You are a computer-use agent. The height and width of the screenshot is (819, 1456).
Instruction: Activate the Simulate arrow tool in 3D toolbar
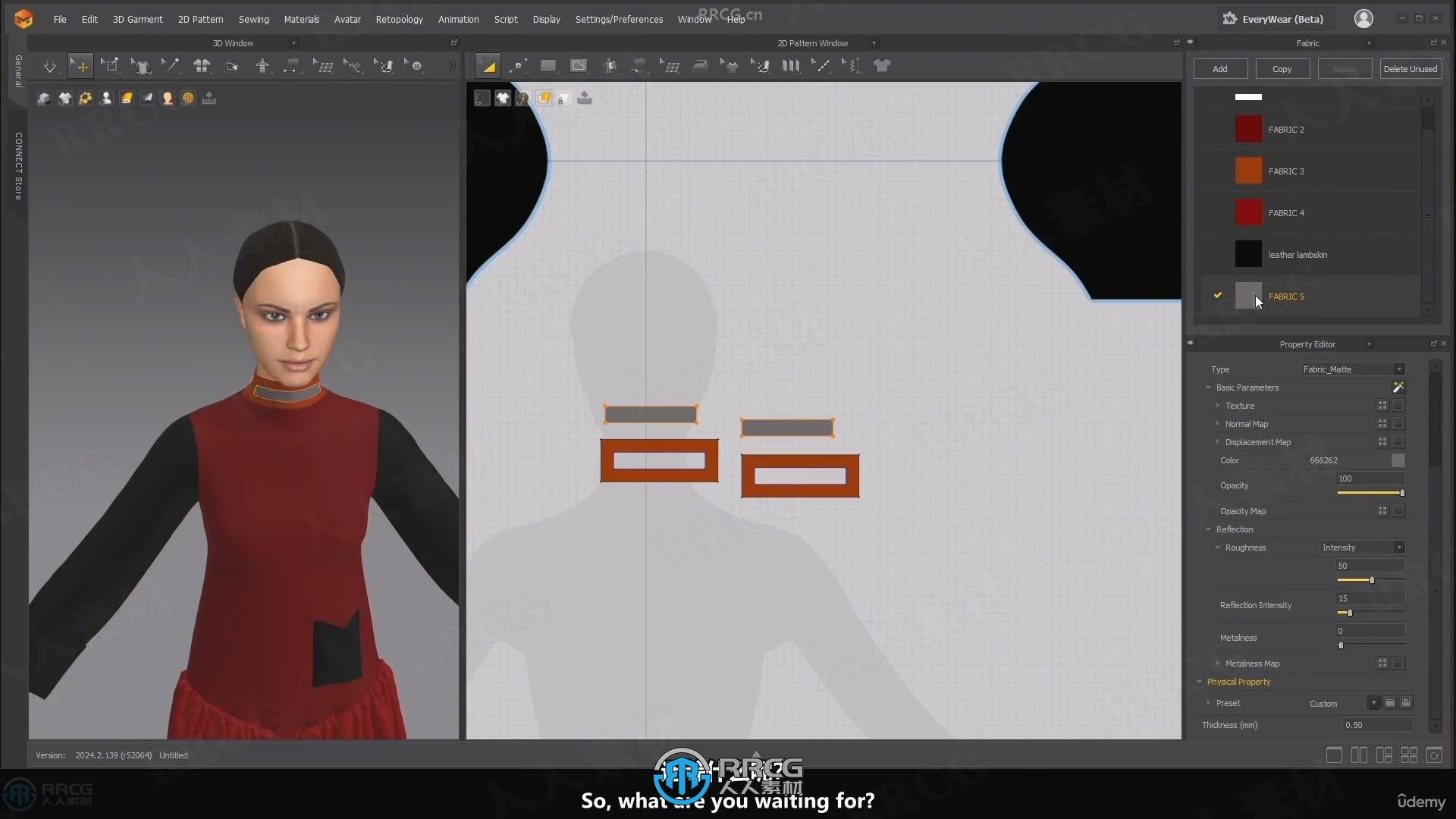50,67
